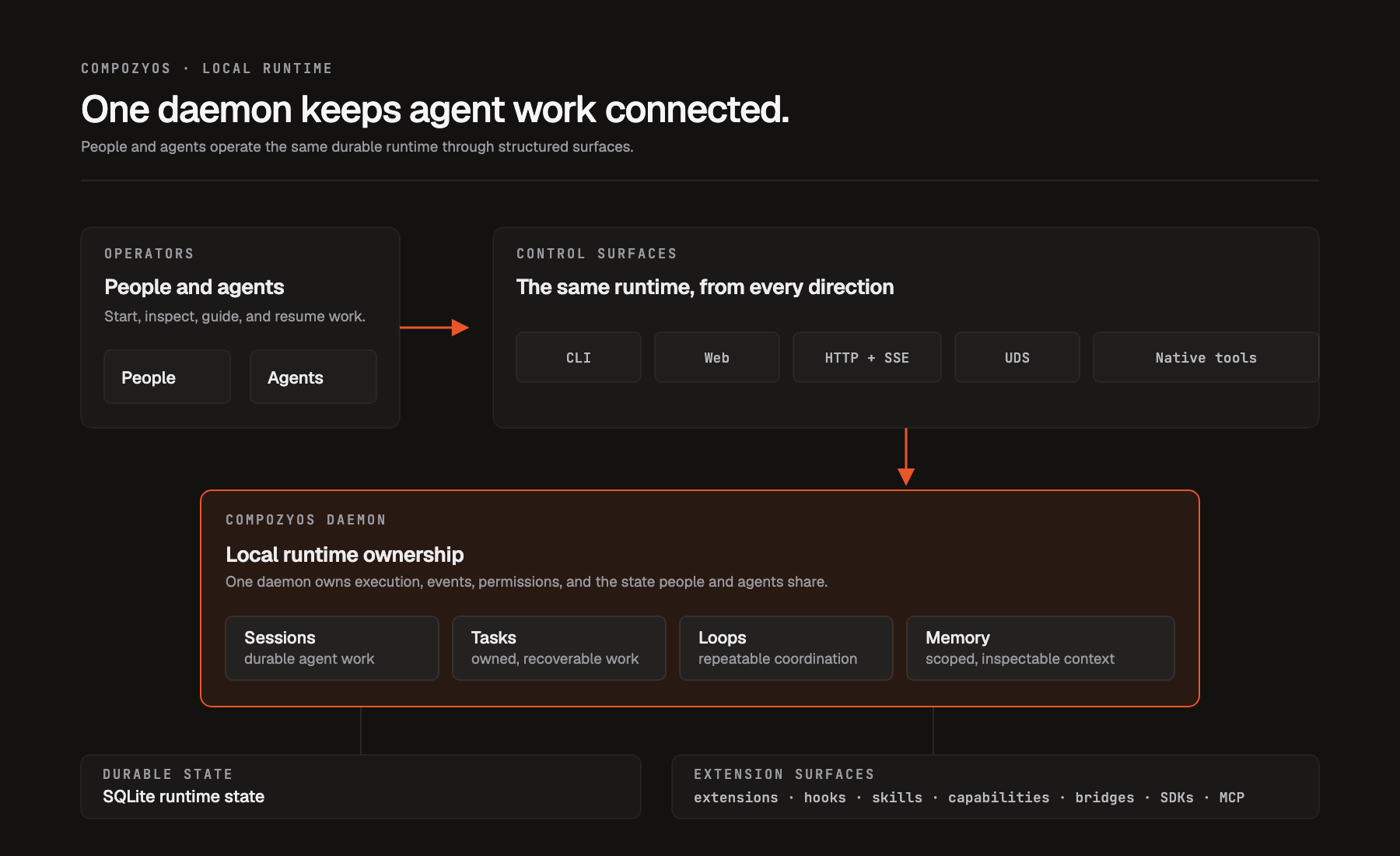Open the Sessions durable agent work card
This screenshot has height=856, width=1400.
332,648
